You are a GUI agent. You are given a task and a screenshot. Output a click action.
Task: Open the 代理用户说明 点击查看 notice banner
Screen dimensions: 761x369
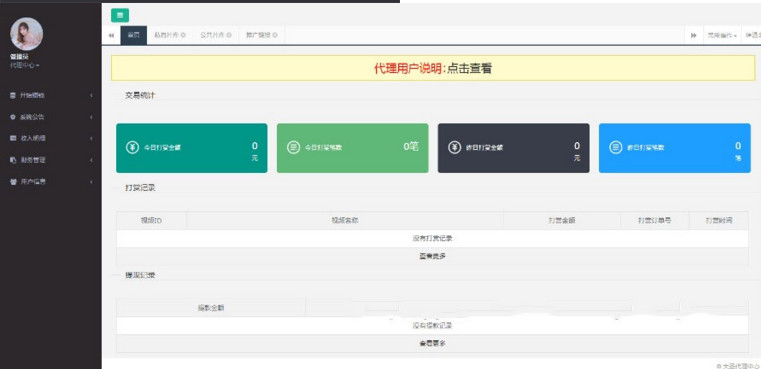point(433,68)
